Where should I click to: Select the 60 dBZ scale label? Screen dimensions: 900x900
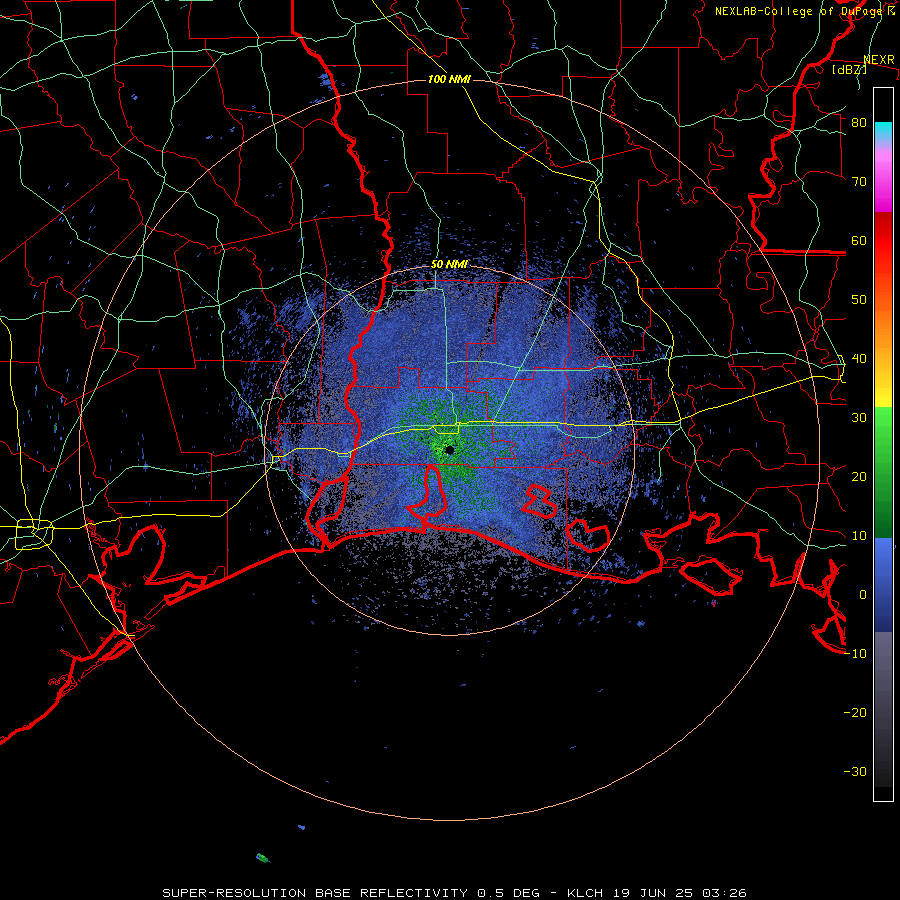pyautogui.click(x=859, y=240)
